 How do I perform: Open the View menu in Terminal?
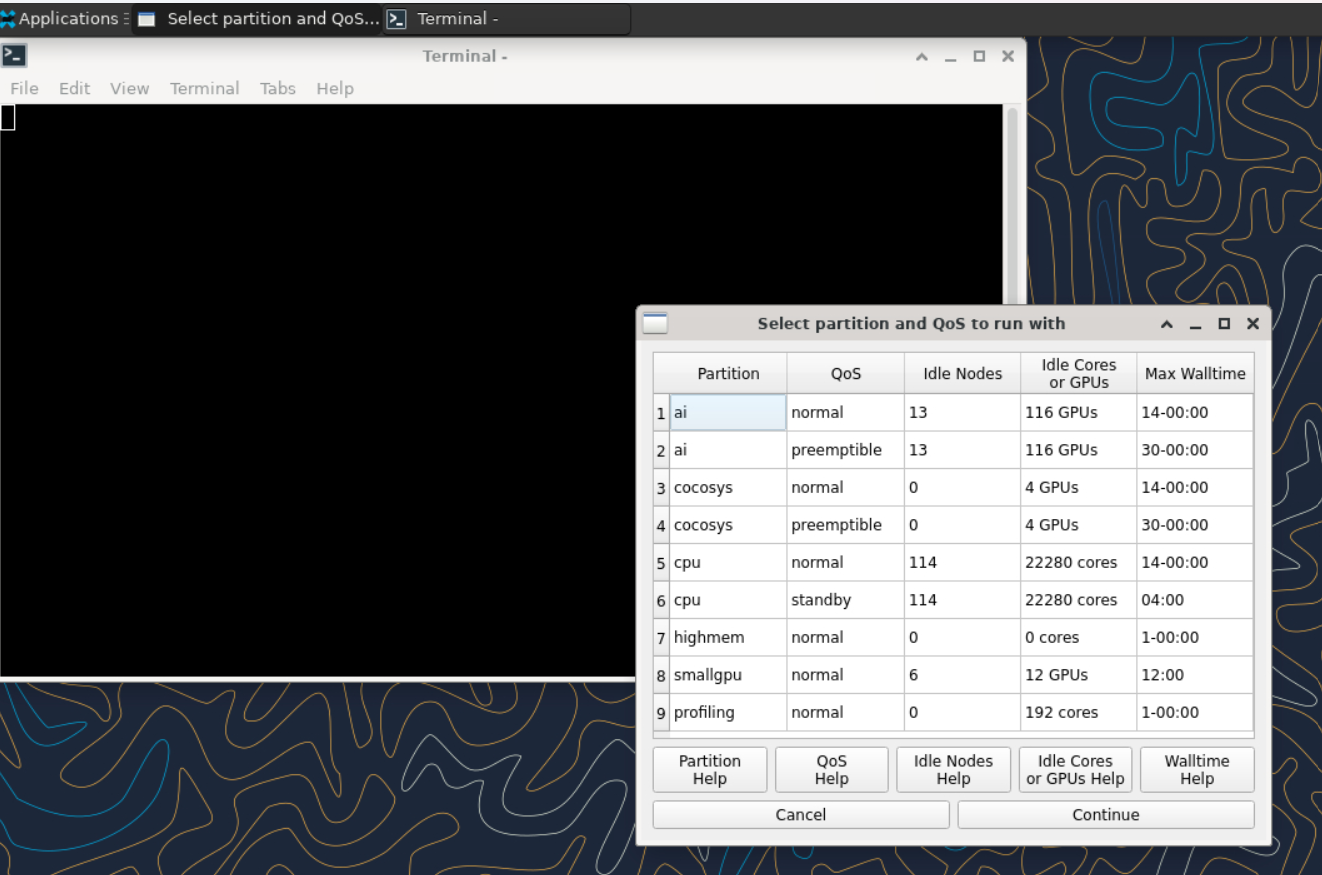click(x=129, y=88)
